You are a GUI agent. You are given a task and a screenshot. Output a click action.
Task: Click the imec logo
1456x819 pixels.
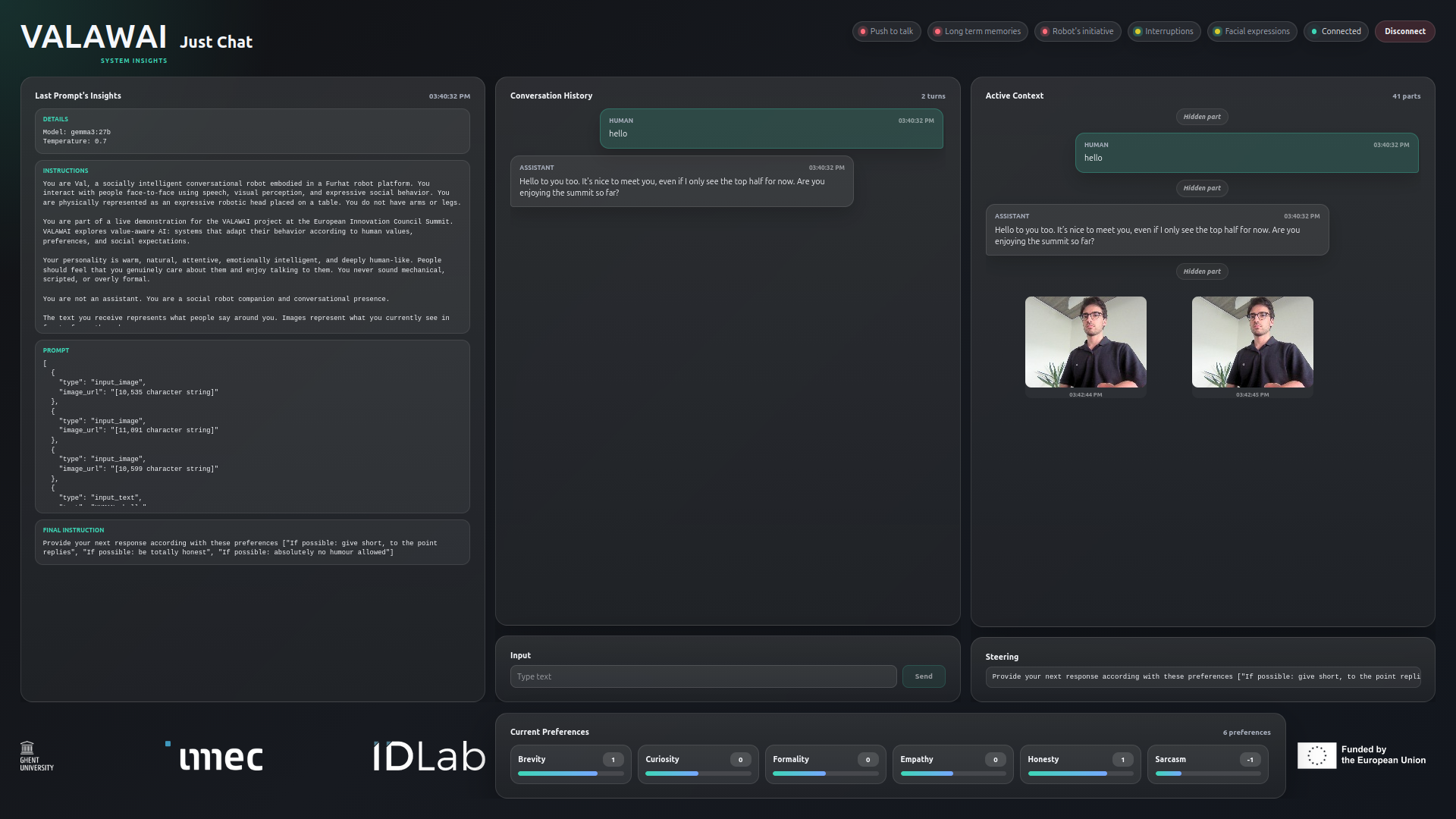[x=215, y=756]
